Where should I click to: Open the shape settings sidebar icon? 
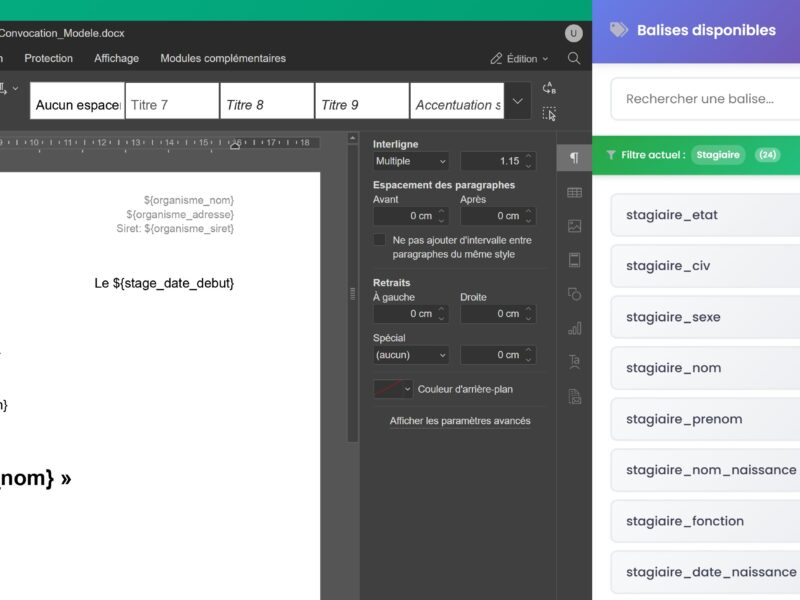click(574, 294)
